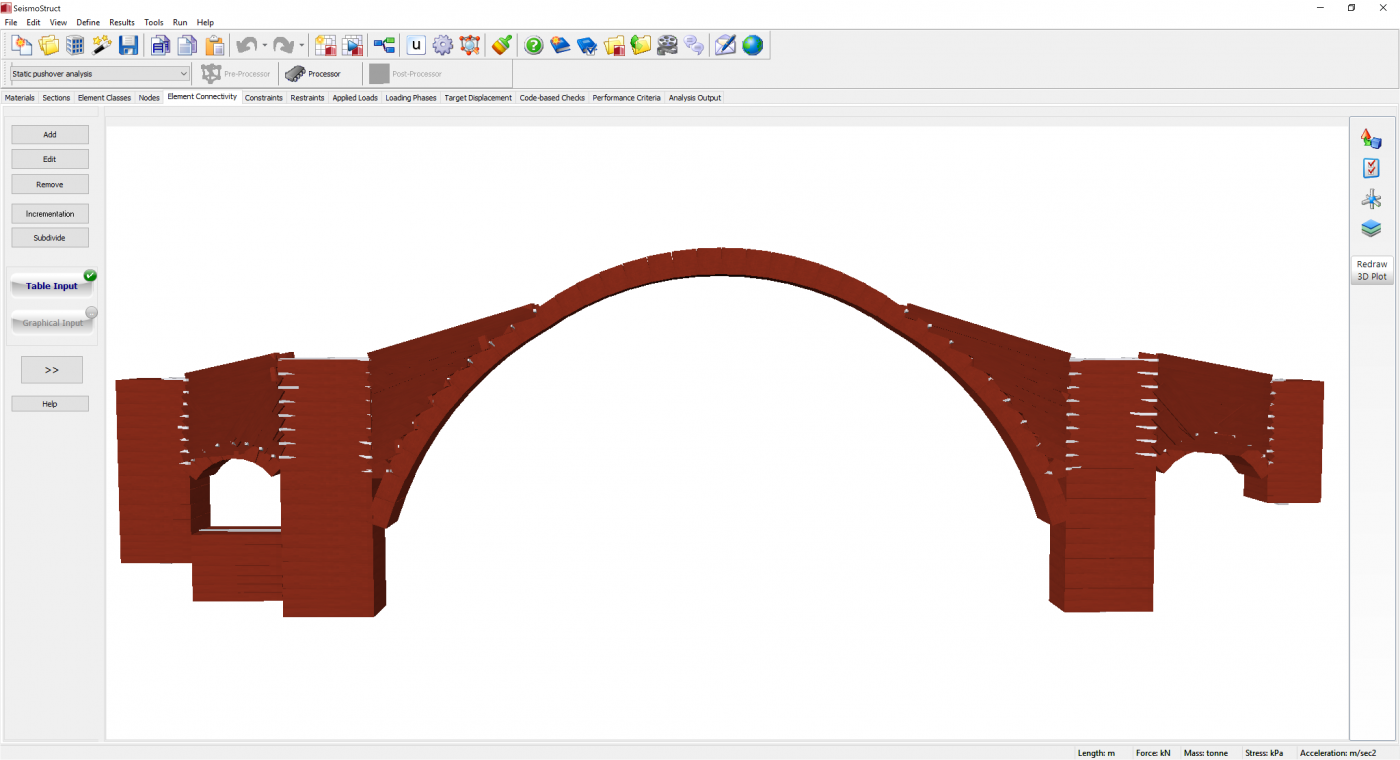Click the checklist icon in right panel
The image size is (1400, 760).
pos(1371,169)
